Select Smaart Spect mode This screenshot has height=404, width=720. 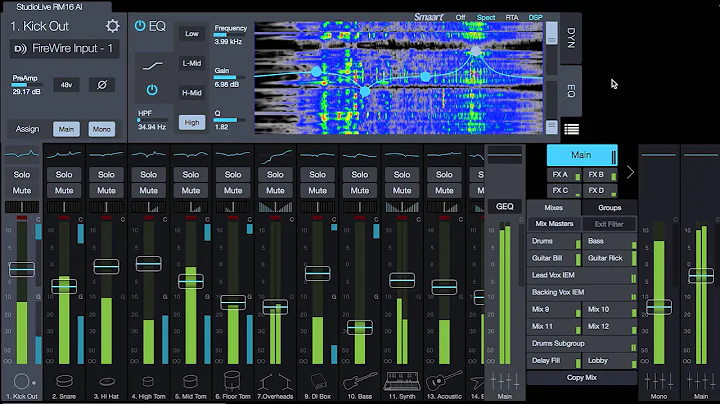(x=486, y=17)
